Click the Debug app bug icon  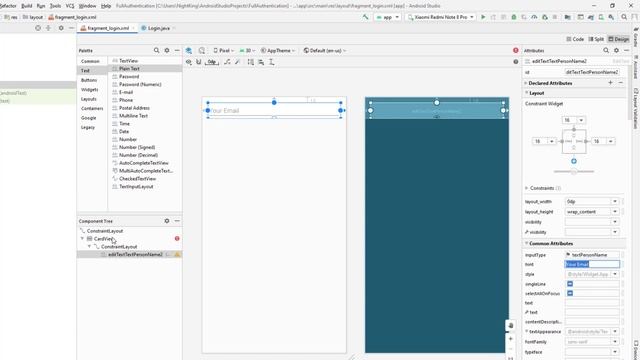tap(514, 17)
